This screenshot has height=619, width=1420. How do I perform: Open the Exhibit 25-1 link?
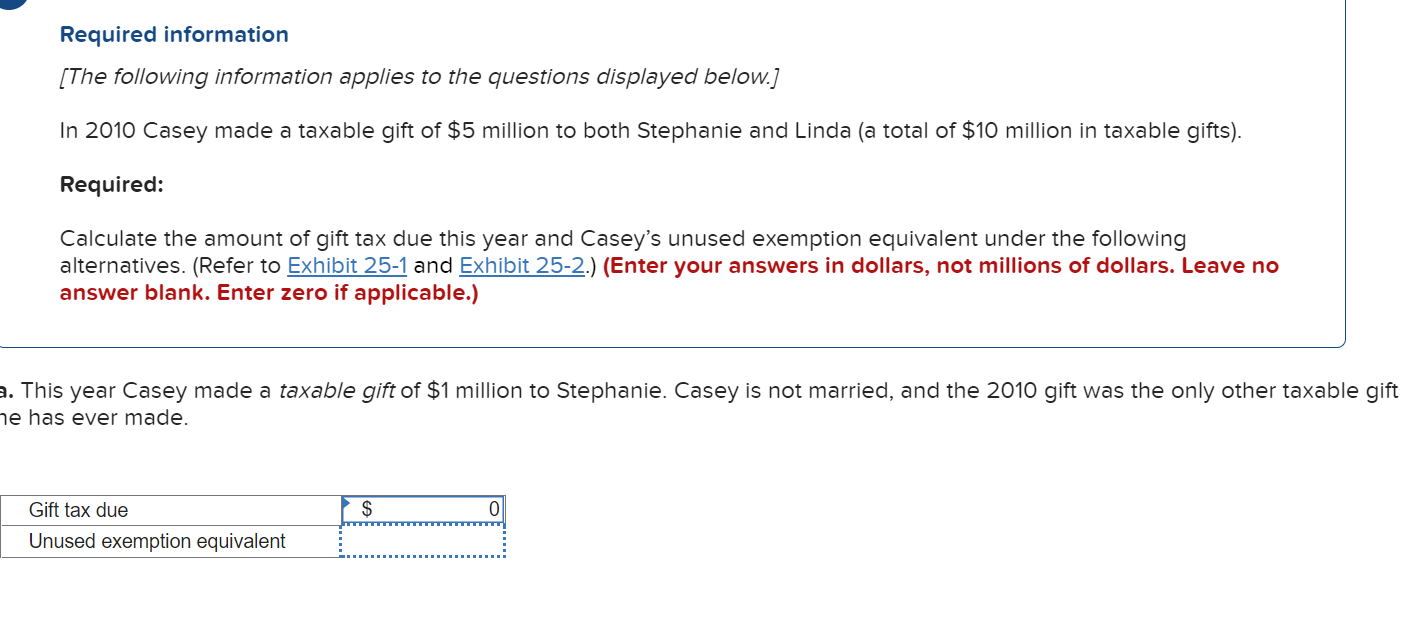click(x=347, y=266)
